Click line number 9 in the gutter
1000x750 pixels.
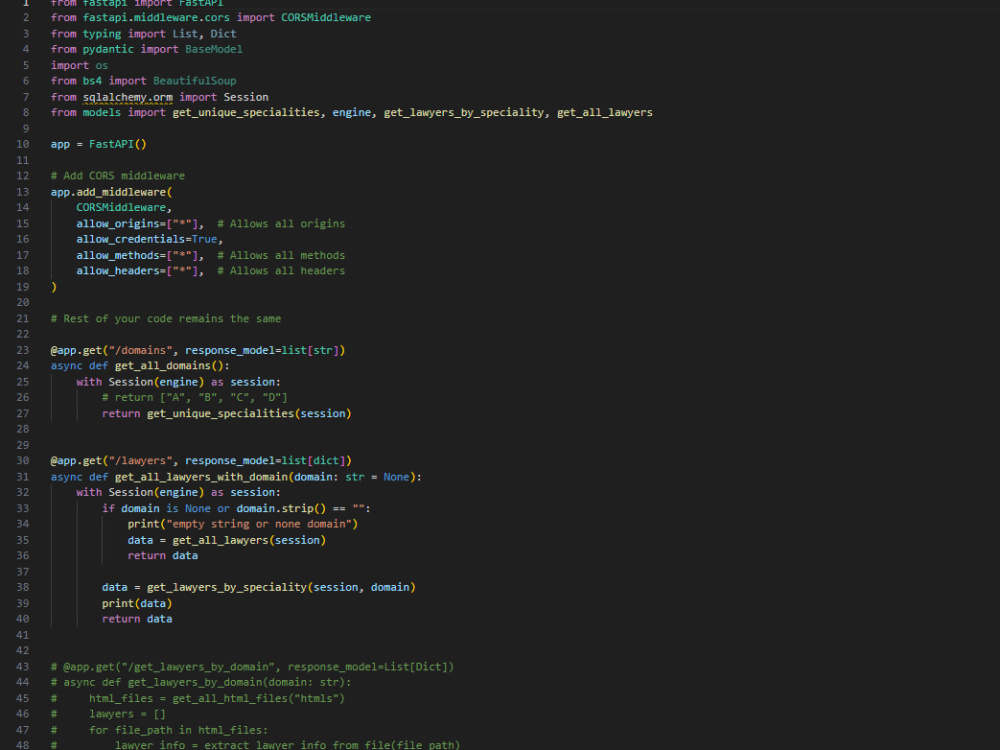pyautogui.click(x=26, y=128)
